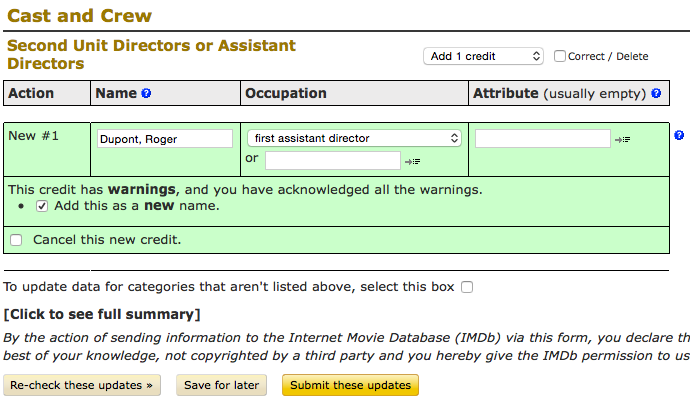Click the Save for later button
Viewport: 690px width, 400px height.
221,385
